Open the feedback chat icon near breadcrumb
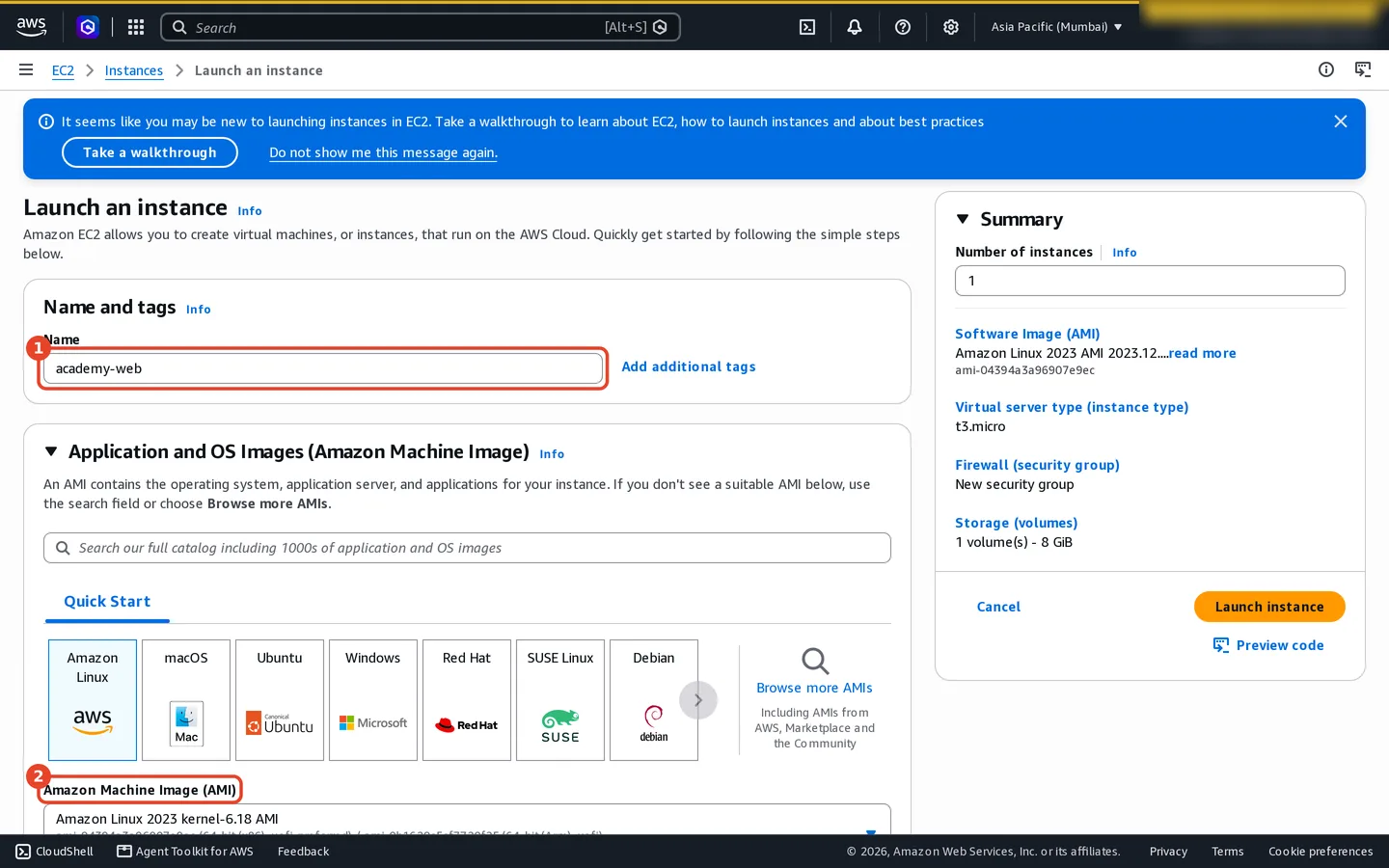 [1363, 69]
